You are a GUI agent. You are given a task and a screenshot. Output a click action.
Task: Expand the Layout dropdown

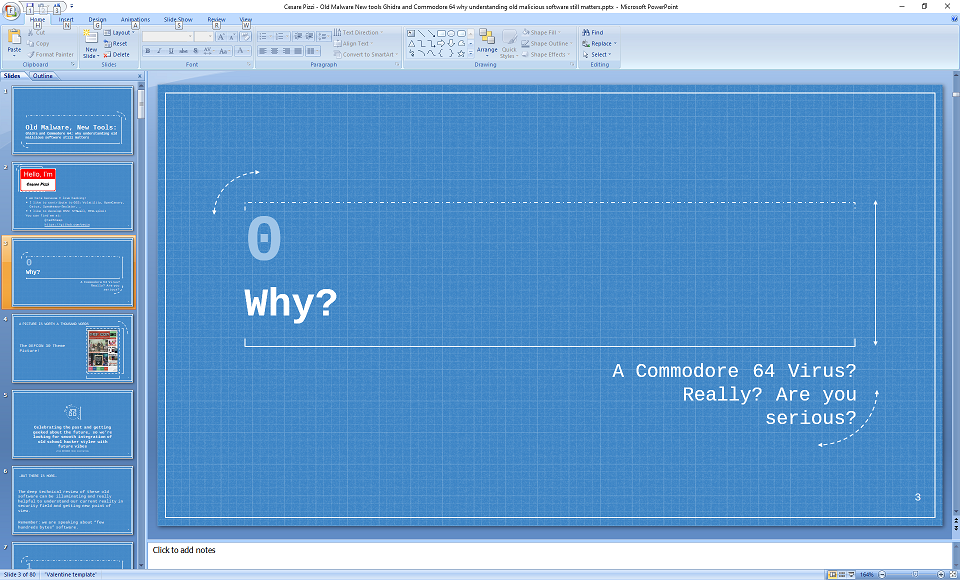pos(121,32)
